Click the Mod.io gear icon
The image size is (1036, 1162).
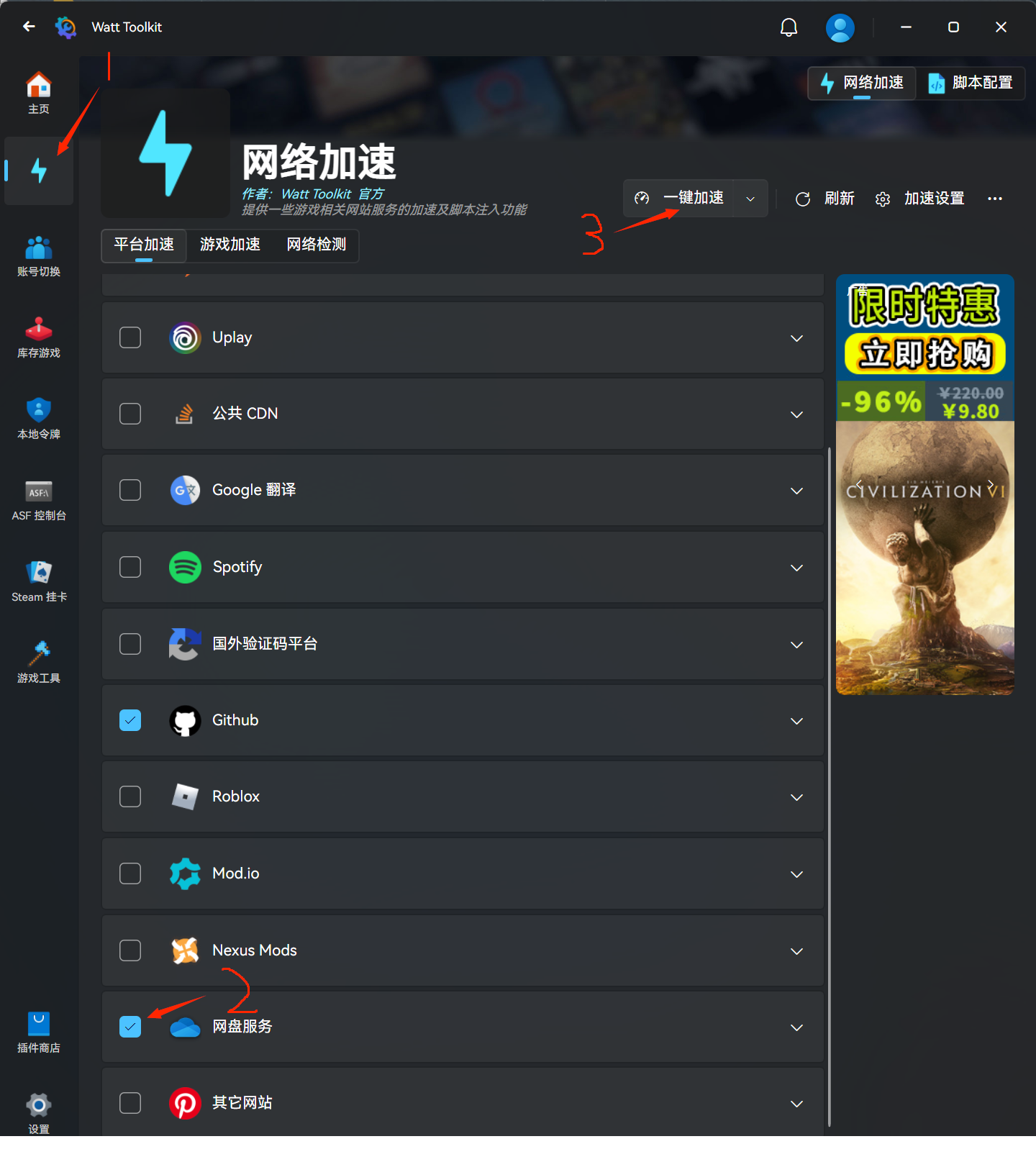click(185, 873)
